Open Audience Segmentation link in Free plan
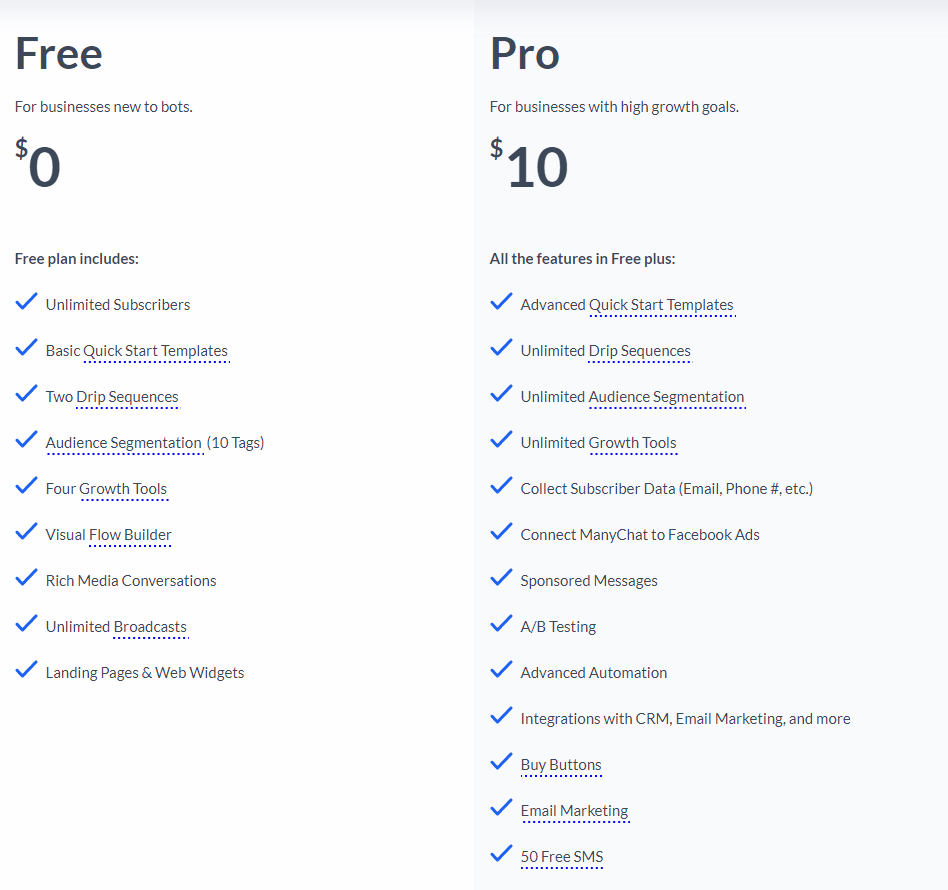The image size is (948, 890). coord(124,443)
